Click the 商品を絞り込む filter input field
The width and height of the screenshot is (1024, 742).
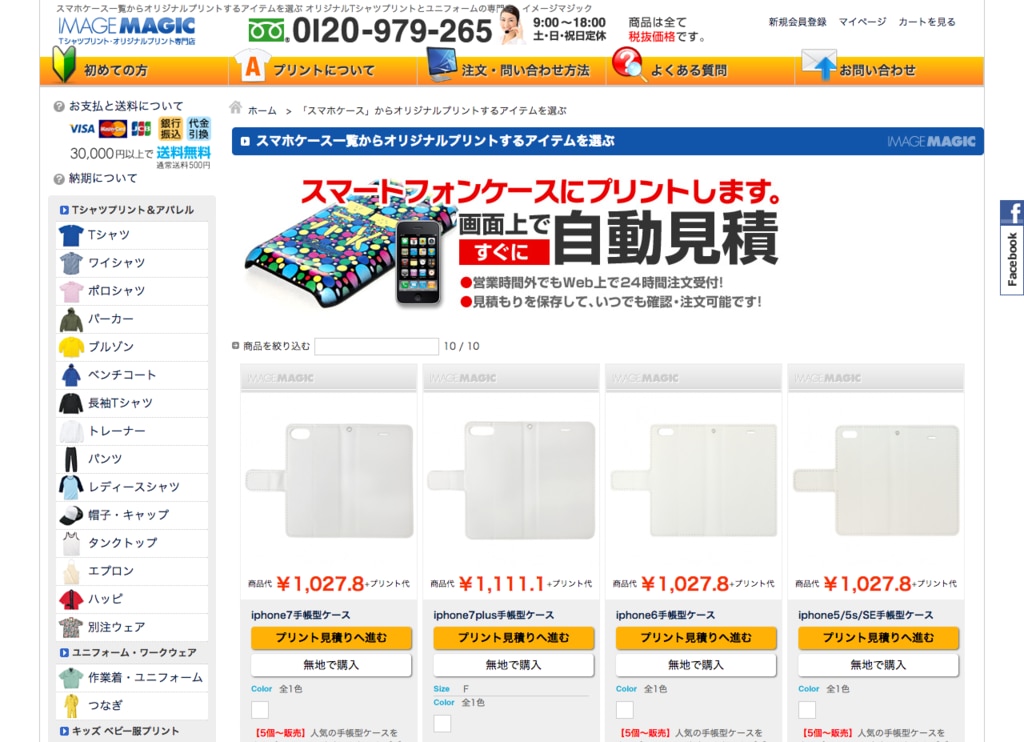point(376,347)
